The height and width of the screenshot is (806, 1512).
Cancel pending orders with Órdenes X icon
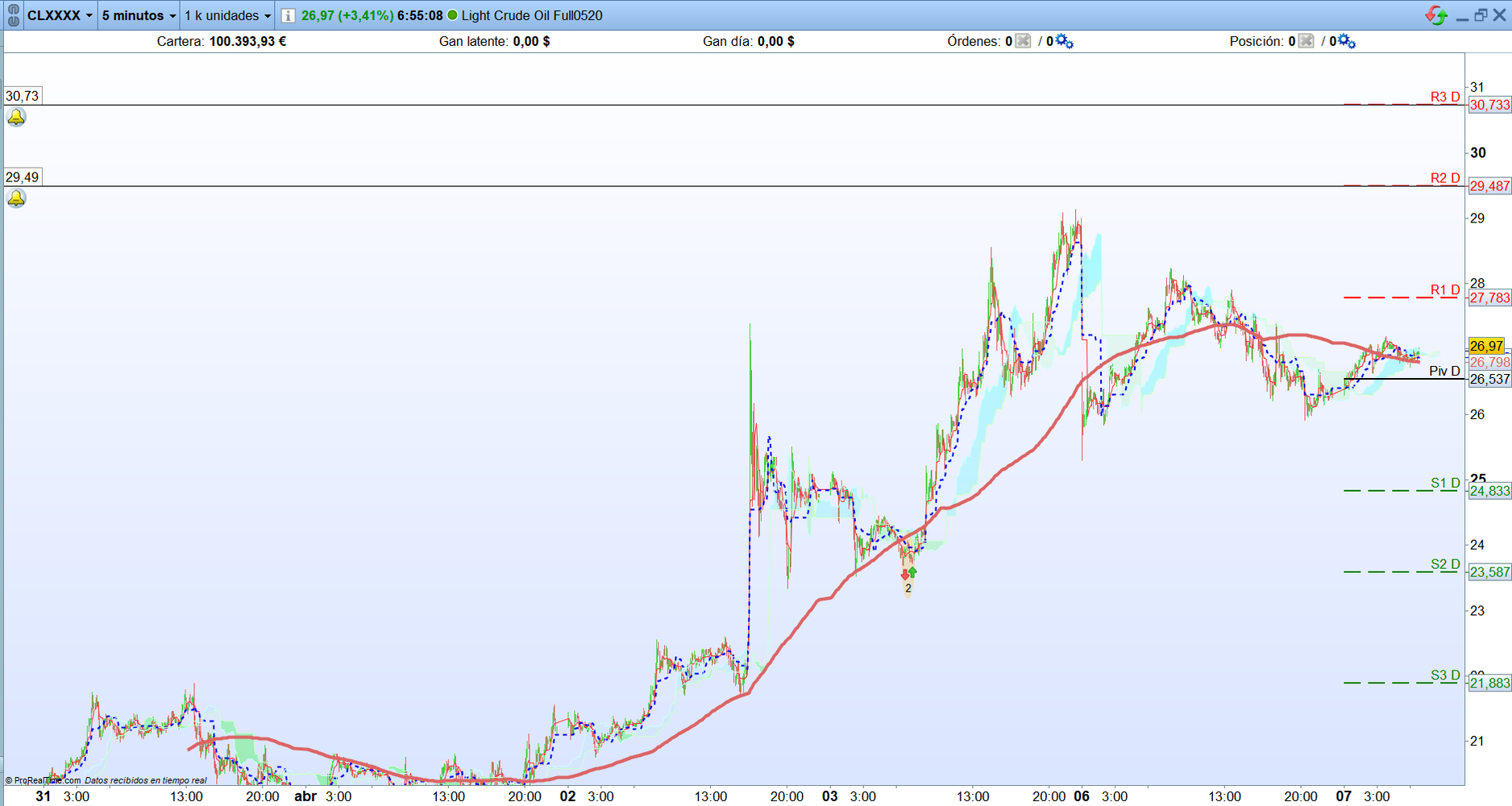[1023, 41]
